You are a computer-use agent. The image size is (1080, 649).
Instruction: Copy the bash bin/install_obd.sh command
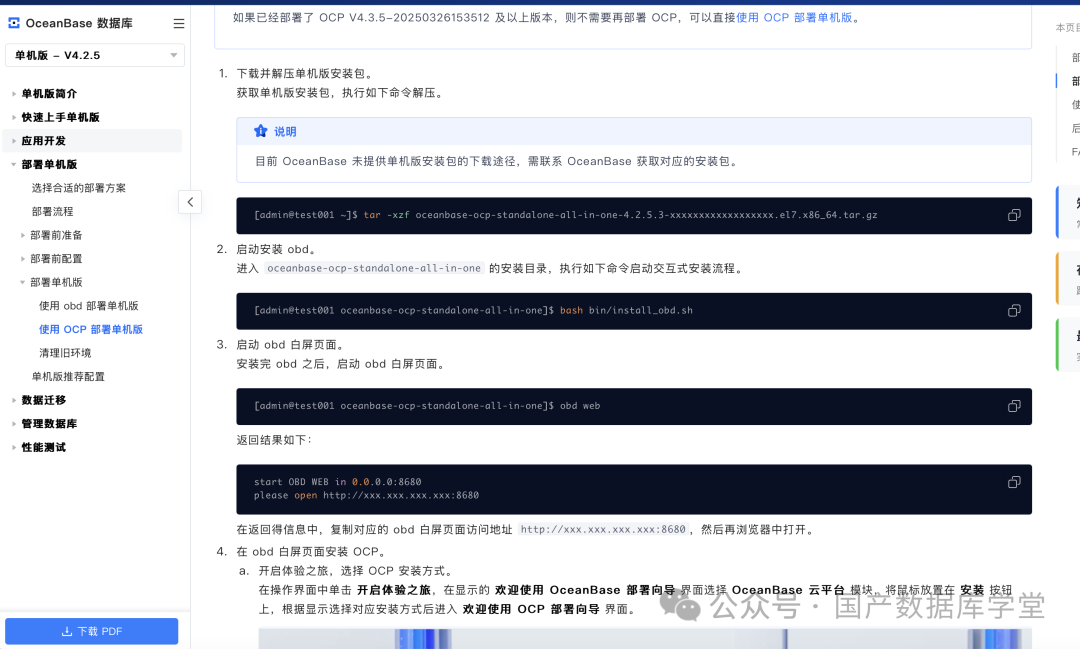tap(1014, 311)
